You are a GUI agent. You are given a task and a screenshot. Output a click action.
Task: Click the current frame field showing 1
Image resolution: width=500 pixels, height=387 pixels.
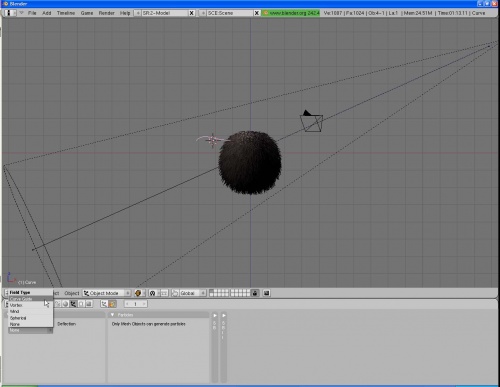coord(136,304)
